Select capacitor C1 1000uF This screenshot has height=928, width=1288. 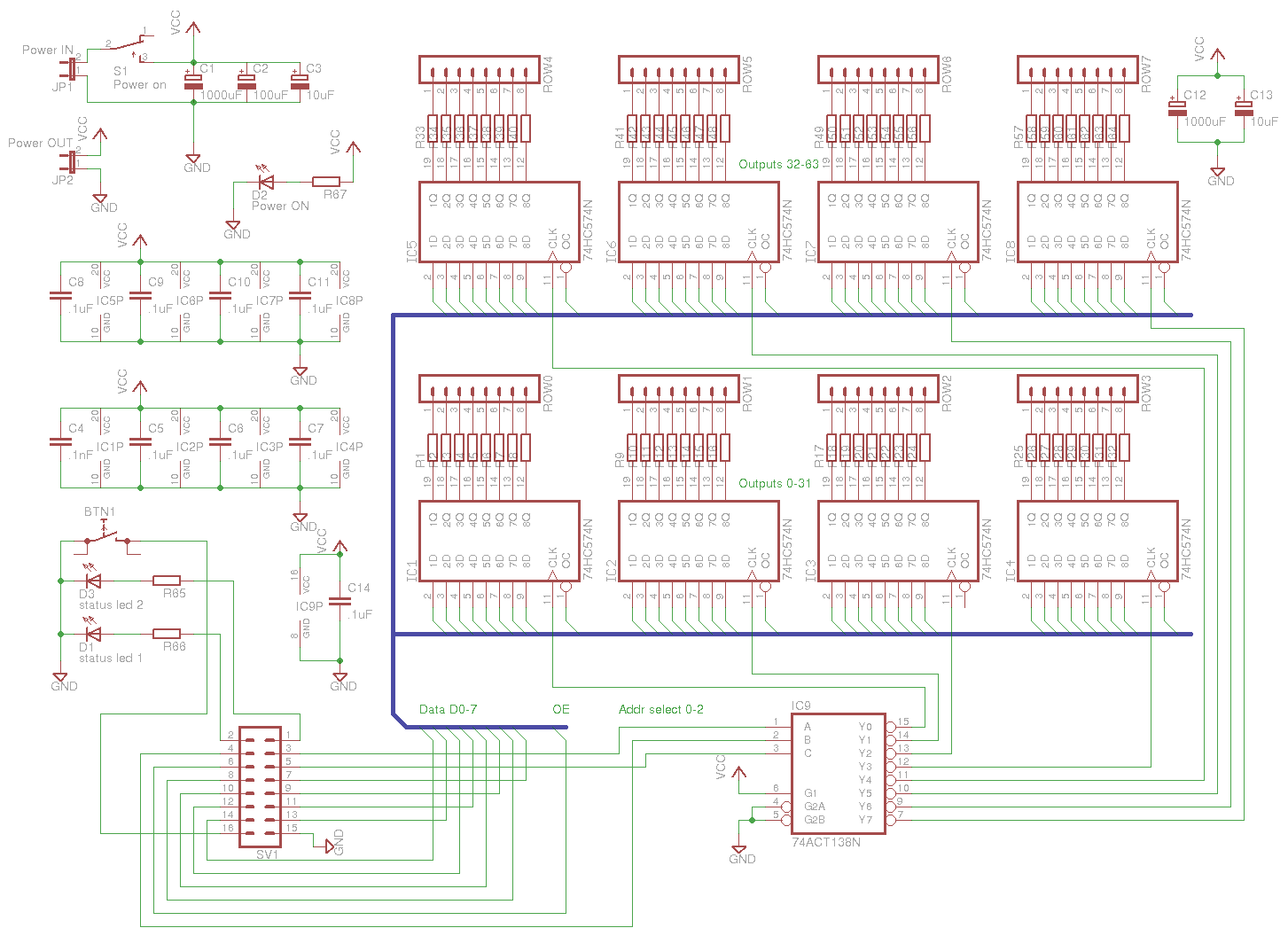[191, 82]
